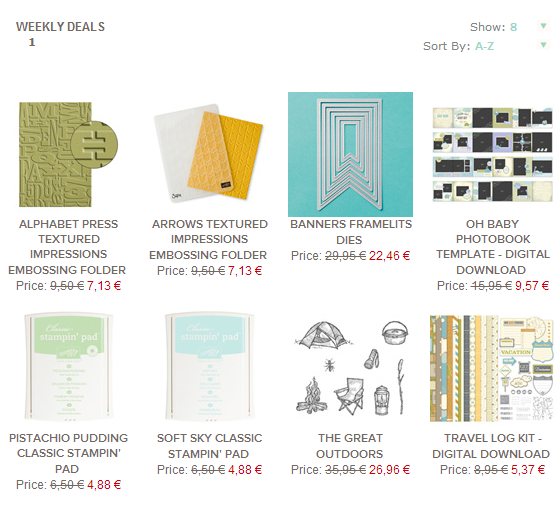Open The Great Outdoors stamp set image
560x507 pixels.
pos(350,368)
